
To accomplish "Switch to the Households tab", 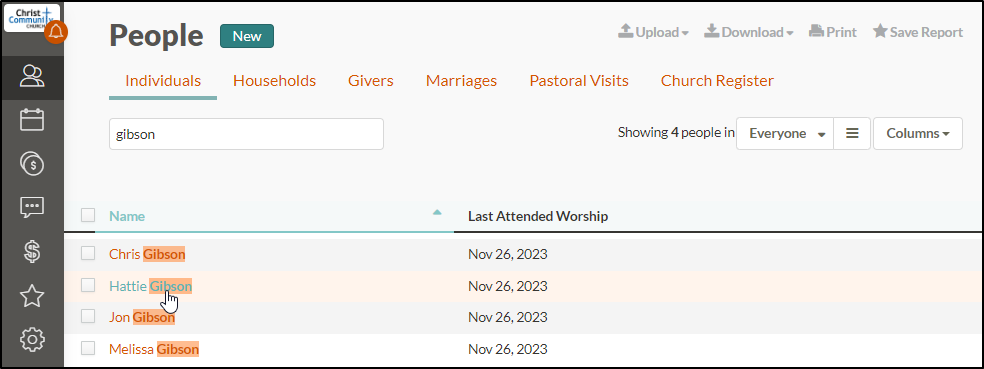I will [274, 81].
